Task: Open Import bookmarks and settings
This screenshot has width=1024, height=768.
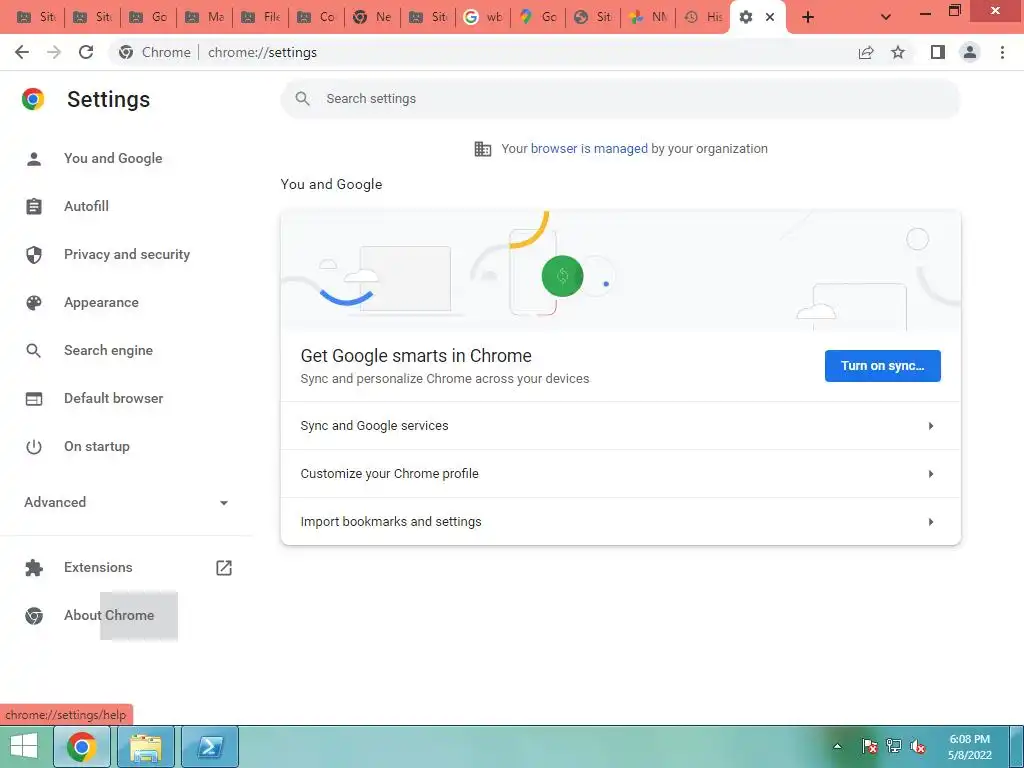Action: click(x=620, y=522)
